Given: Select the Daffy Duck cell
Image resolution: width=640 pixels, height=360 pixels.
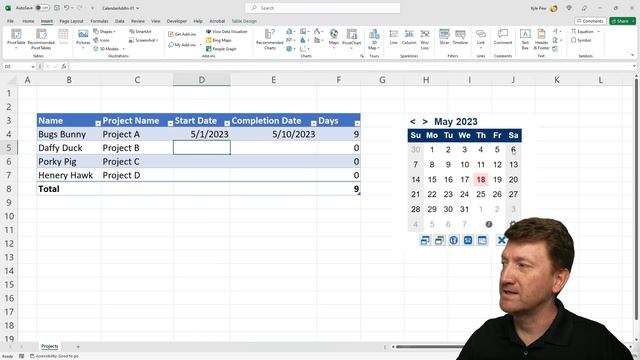Looking at the screenshot, I should point(69,148).
